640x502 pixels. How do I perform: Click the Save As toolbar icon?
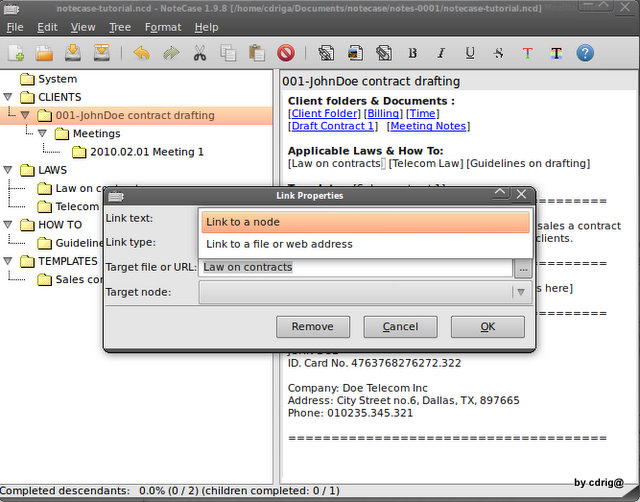coord(101,53)
